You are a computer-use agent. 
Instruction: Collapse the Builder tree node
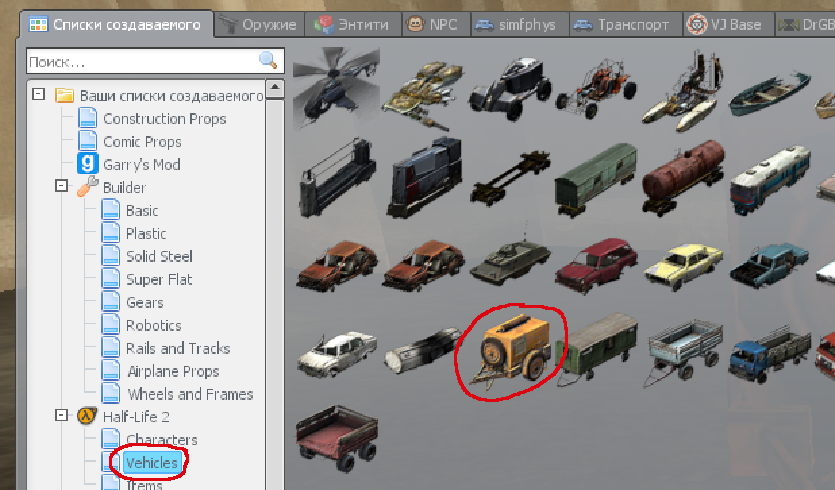[x=61, y=186]
